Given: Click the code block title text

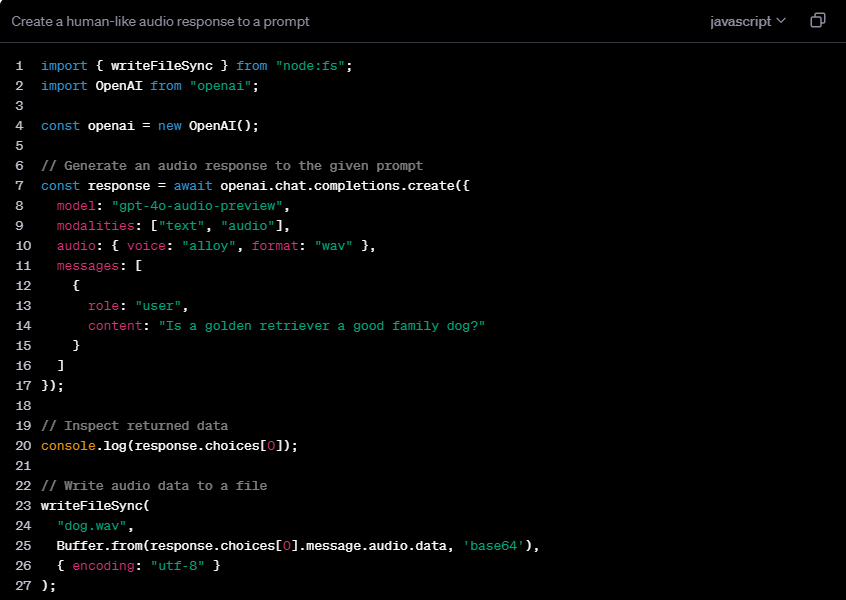Looking at the screenshot, I should click(160, 21).
